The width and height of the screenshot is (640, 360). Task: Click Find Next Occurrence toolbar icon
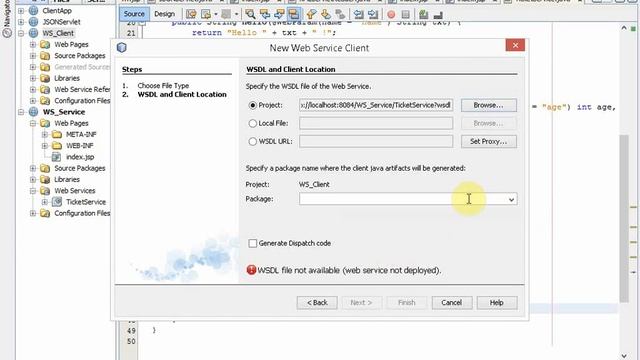[x=279, y=14]
